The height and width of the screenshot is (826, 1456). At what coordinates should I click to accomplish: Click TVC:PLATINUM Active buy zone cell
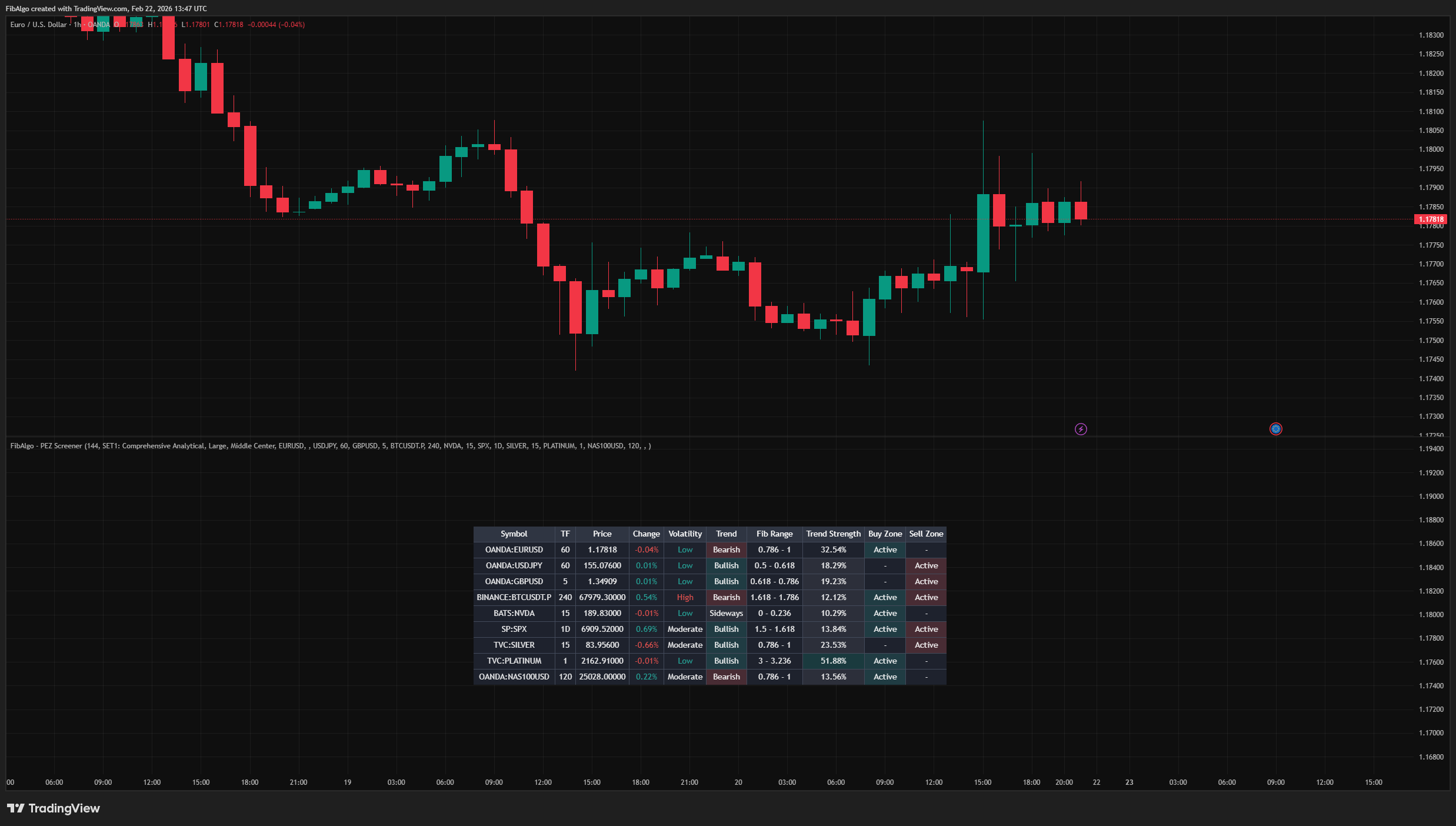(x=885, y=661)
